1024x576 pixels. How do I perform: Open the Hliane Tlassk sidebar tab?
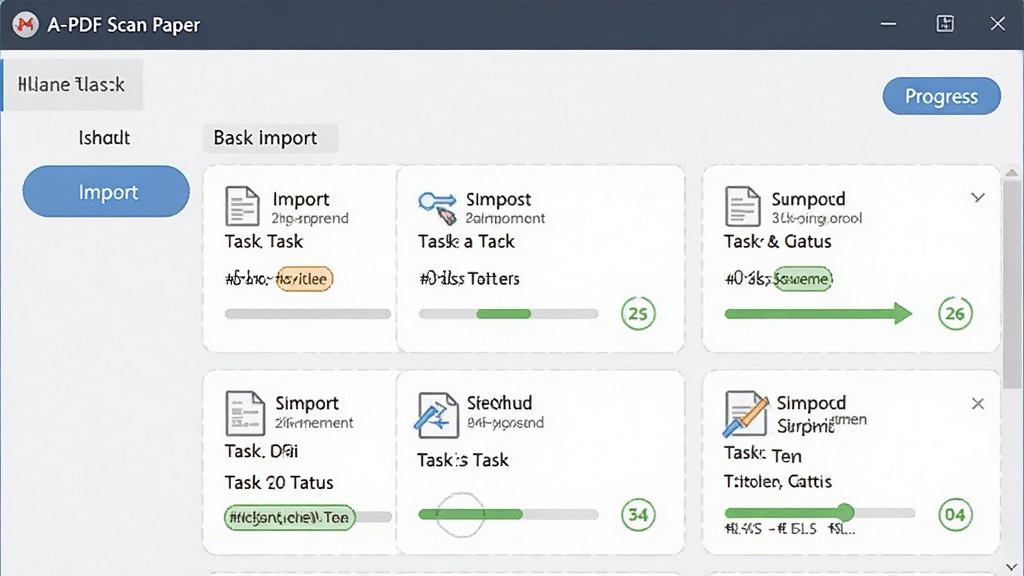coord(72,84)
